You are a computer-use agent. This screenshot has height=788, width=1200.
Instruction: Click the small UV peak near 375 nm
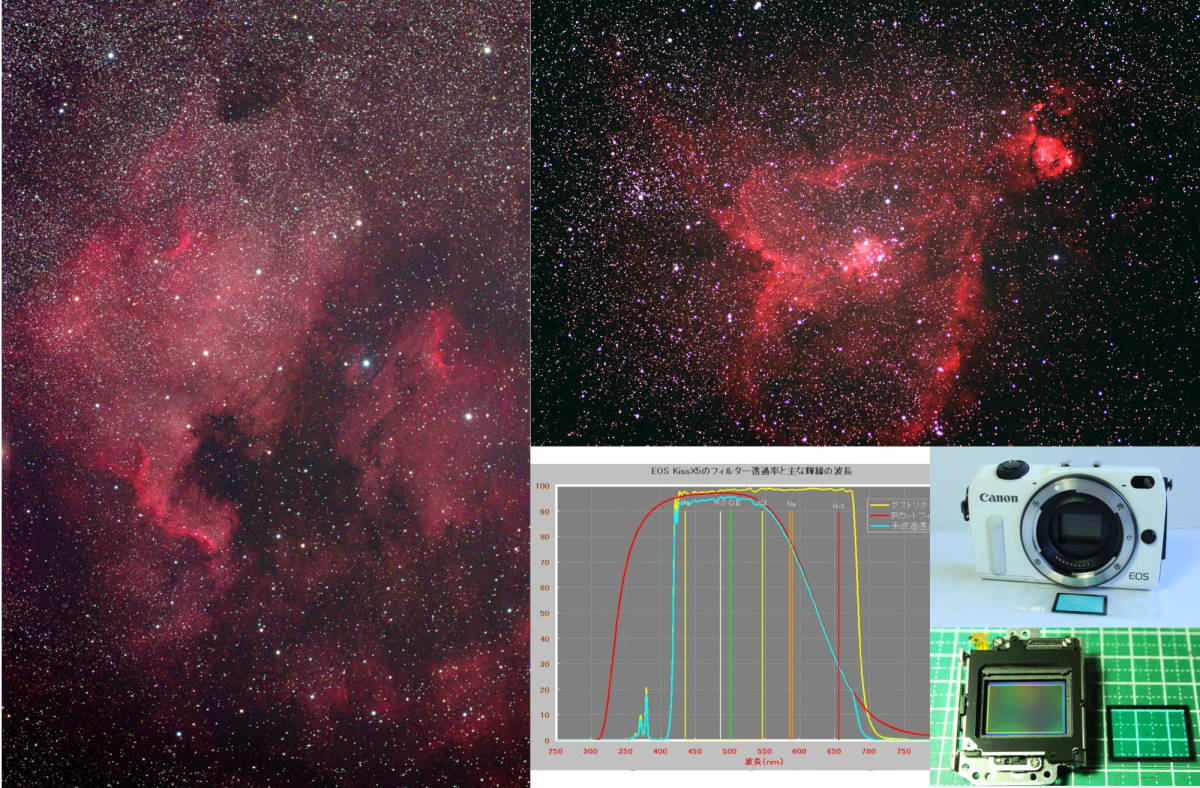click(x=646, y=705)
